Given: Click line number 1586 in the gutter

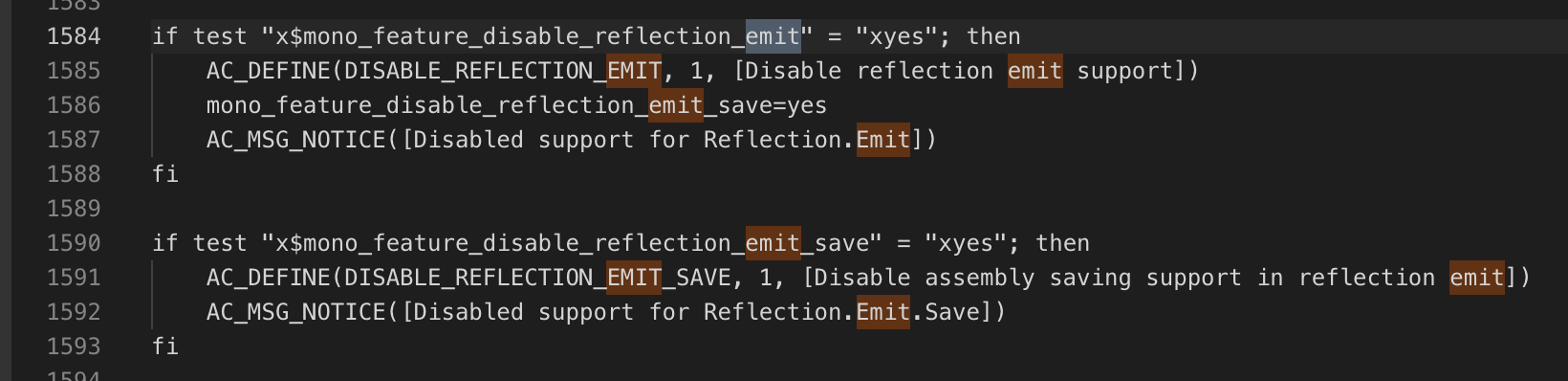Looking at the screenshot, I should [74, 105].
